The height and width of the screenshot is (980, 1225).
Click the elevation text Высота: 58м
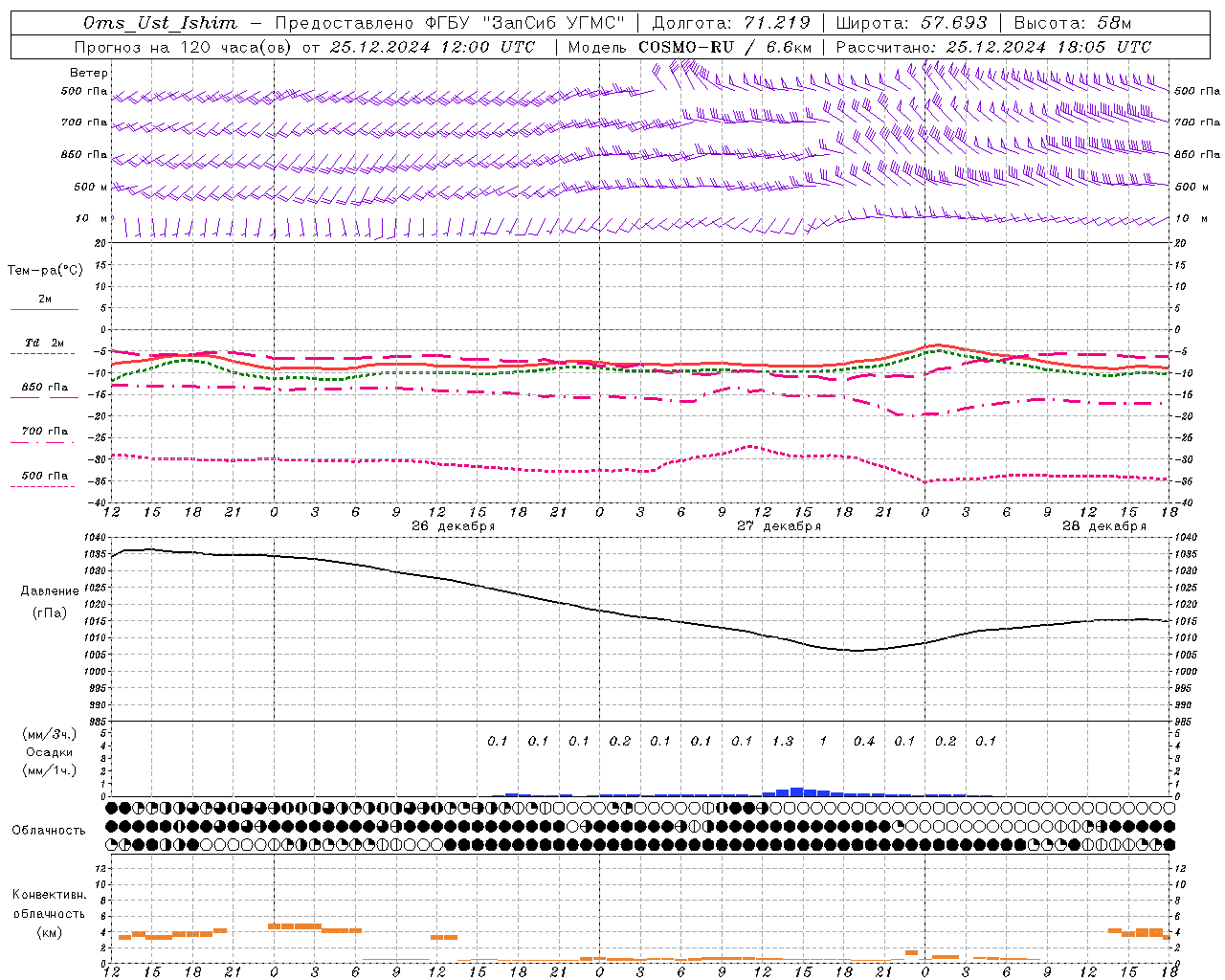[1073, 23]
